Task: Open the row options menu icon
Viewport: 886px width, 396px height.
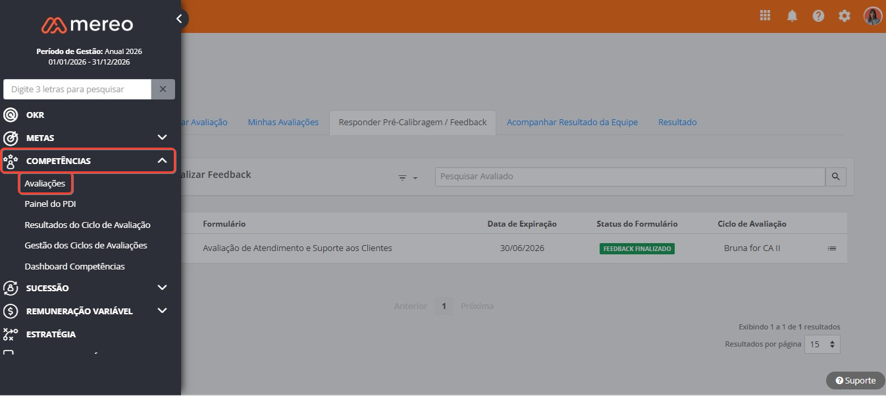Action: point(832,248)
